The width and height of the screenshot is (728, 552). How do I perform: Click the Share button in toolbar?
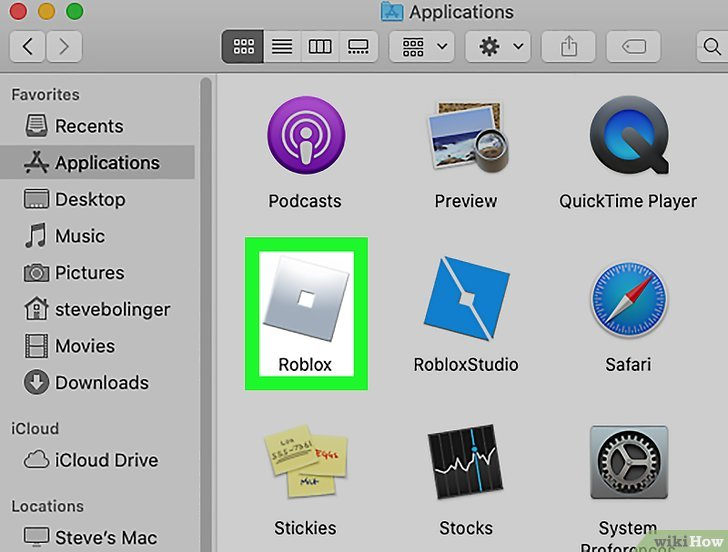click(x=566, y=46)
